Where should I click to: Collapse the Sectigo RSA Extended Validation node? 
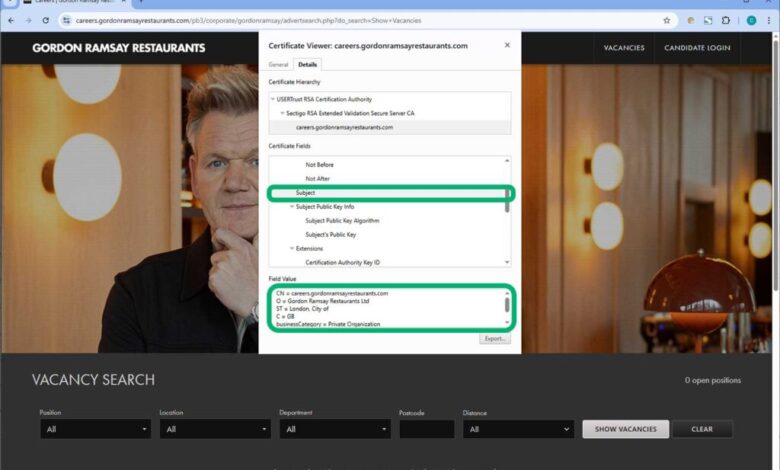pyautogui.click(x=282, y=113)
